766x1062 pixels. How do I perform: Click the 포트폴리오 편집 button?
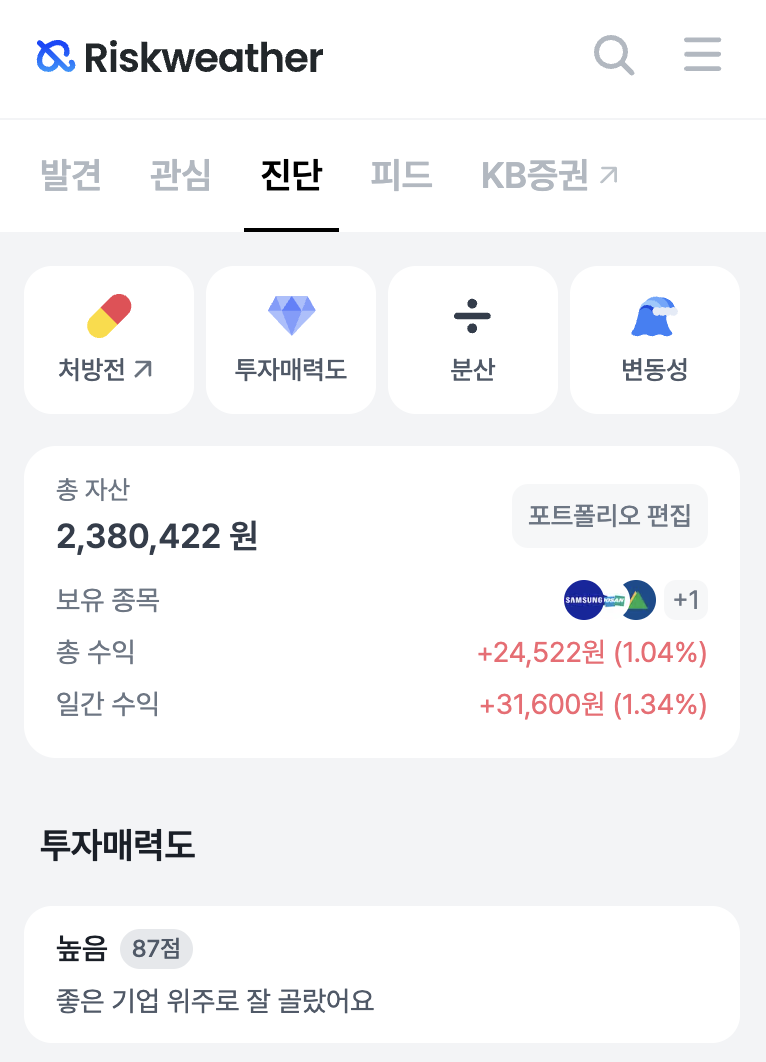point(610,516)
